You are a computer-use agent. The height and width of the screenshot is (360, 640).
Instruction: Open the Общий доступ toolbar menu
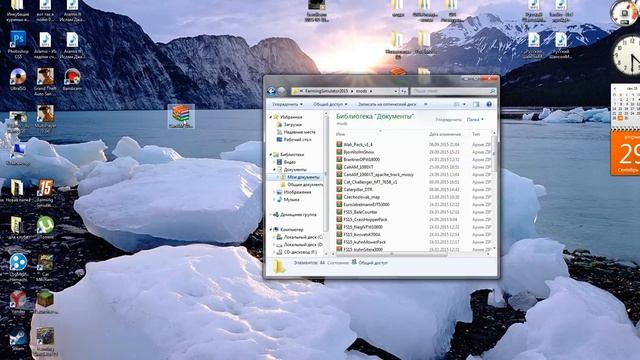(x=330, y=104)
